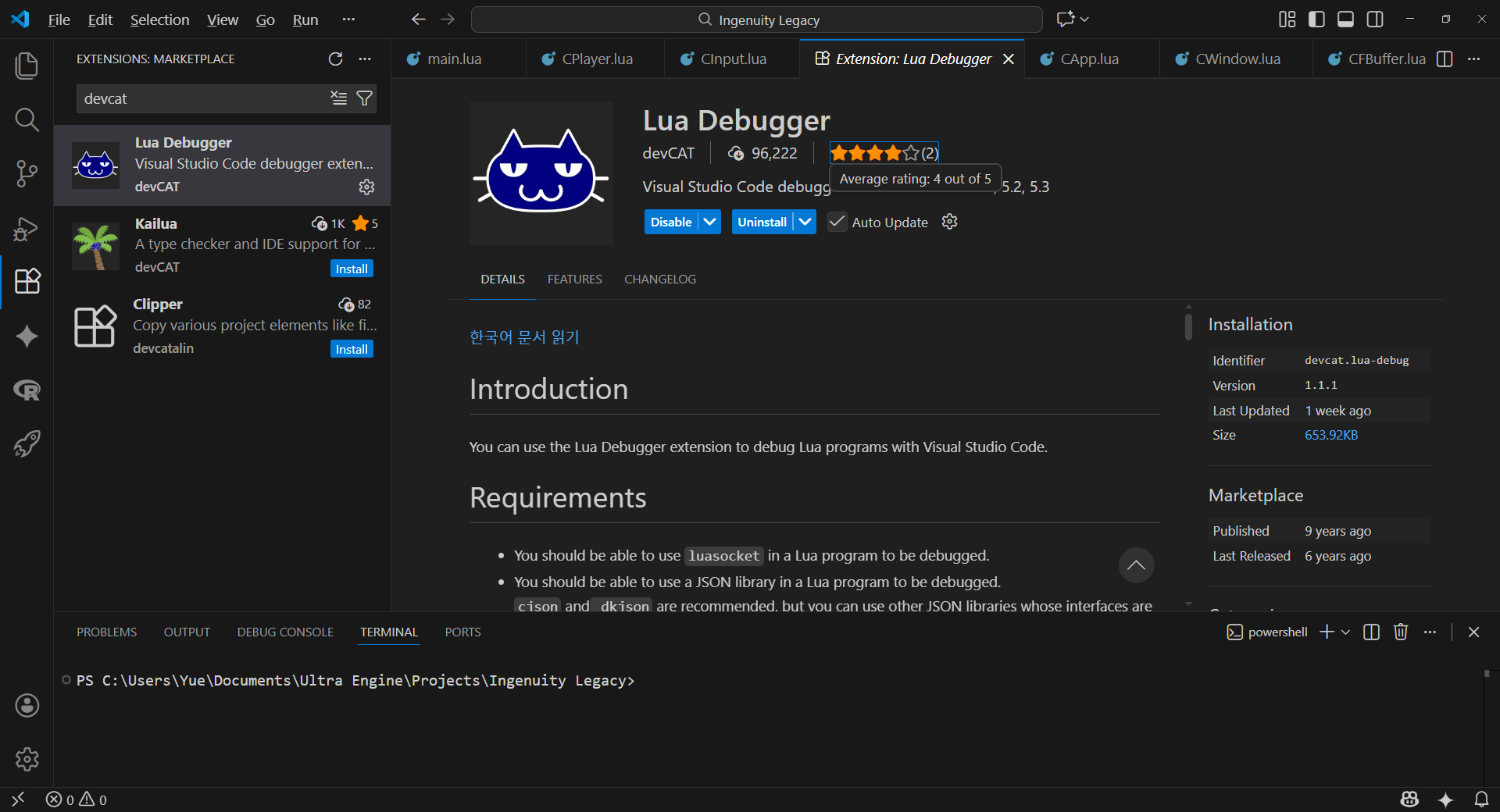The width and height of the screenshot is (1500, 812).
Task: Open the Korean documentation link
Action: pos(524,337)
